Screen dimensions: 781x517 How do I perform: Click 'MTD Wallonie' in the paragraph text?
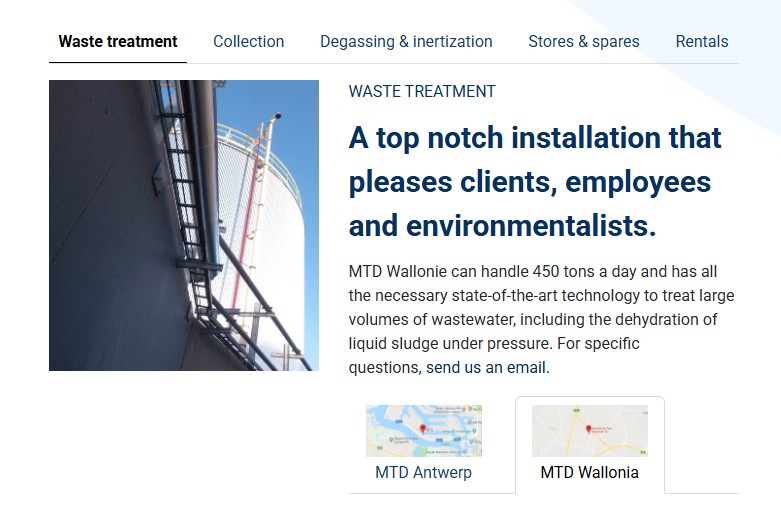[398, 272]
